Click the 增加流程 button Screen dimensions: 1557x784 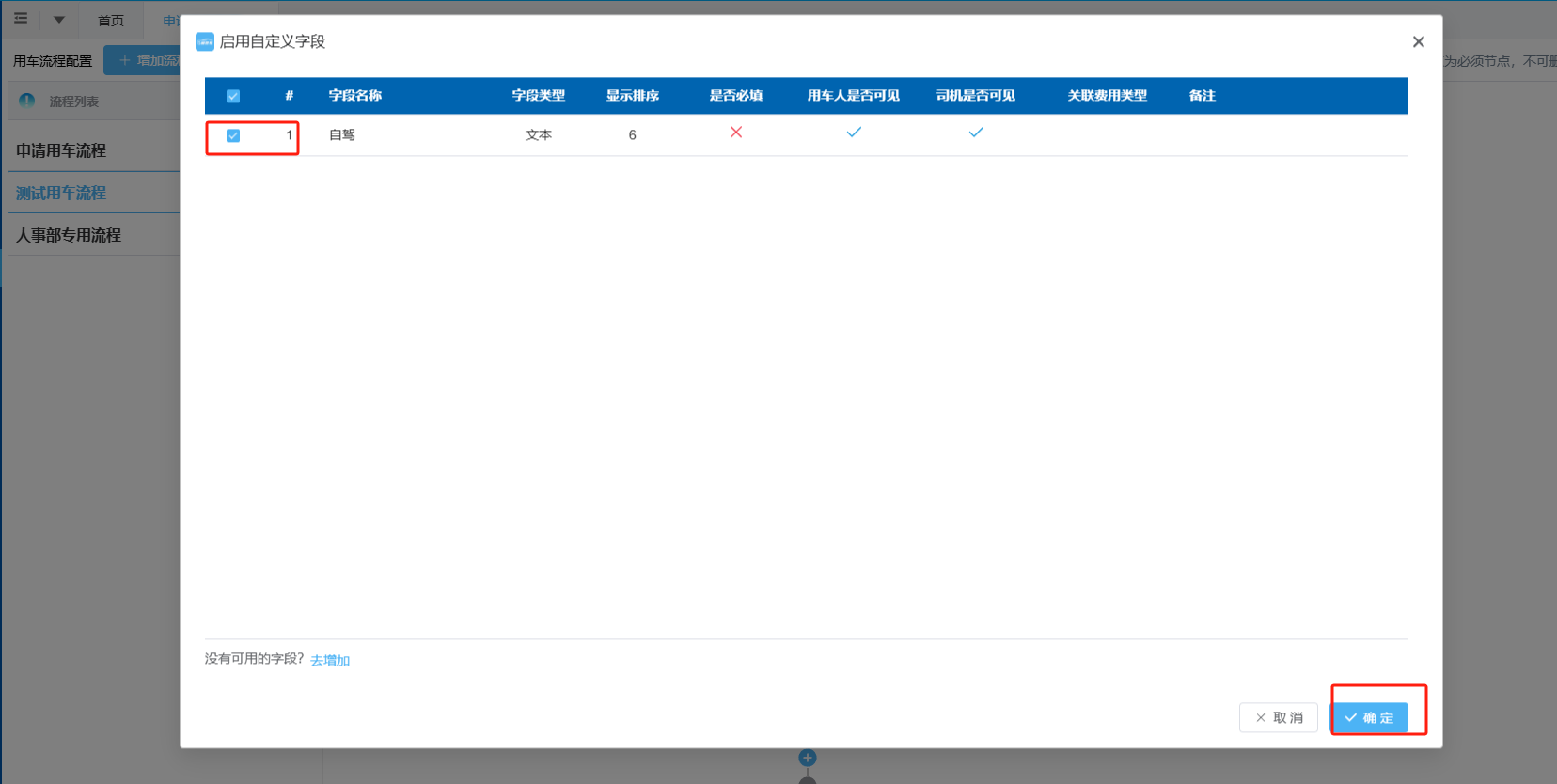pos(145,60)
